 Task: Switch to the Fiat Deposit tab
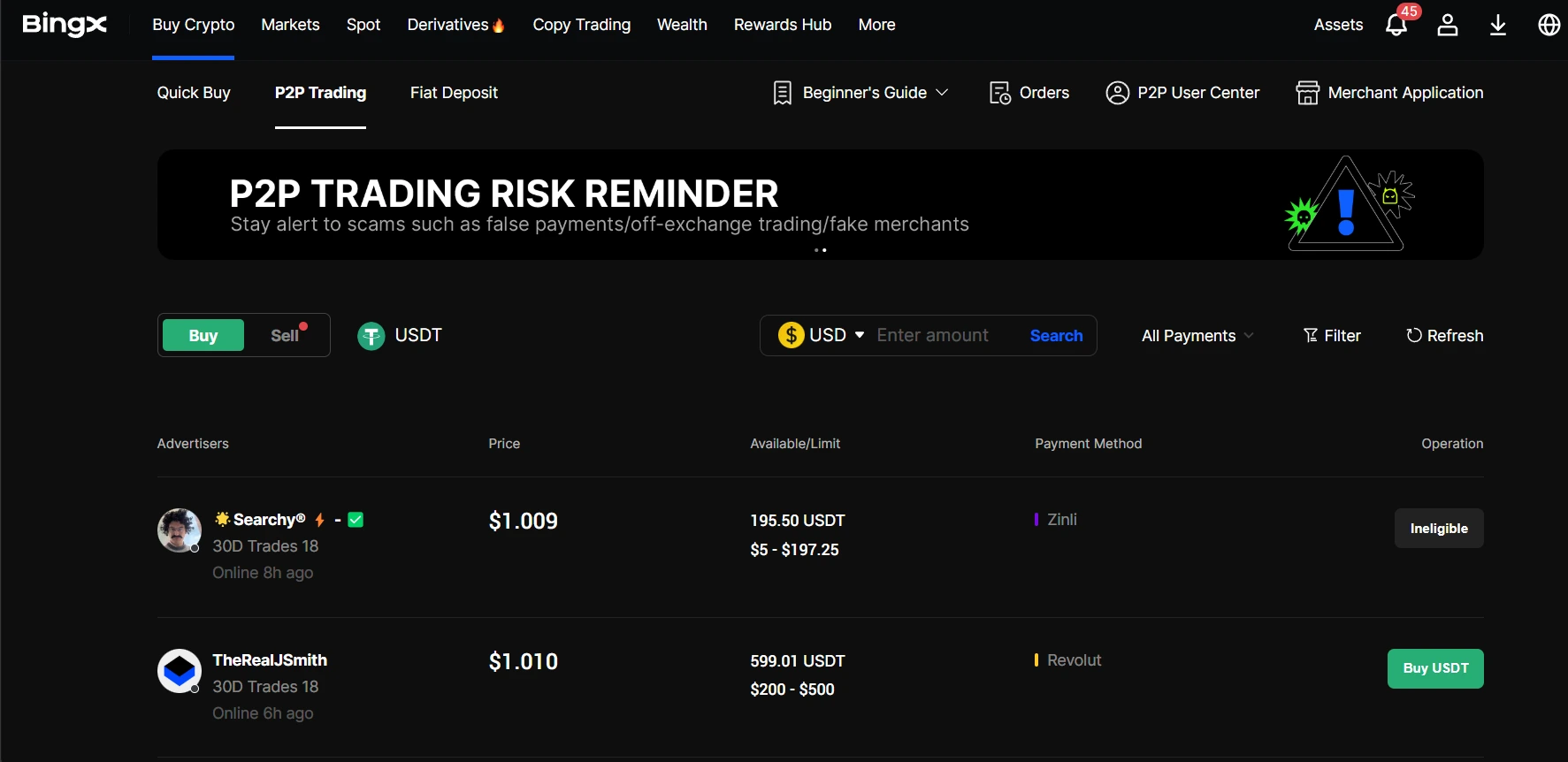click(454, 93)
